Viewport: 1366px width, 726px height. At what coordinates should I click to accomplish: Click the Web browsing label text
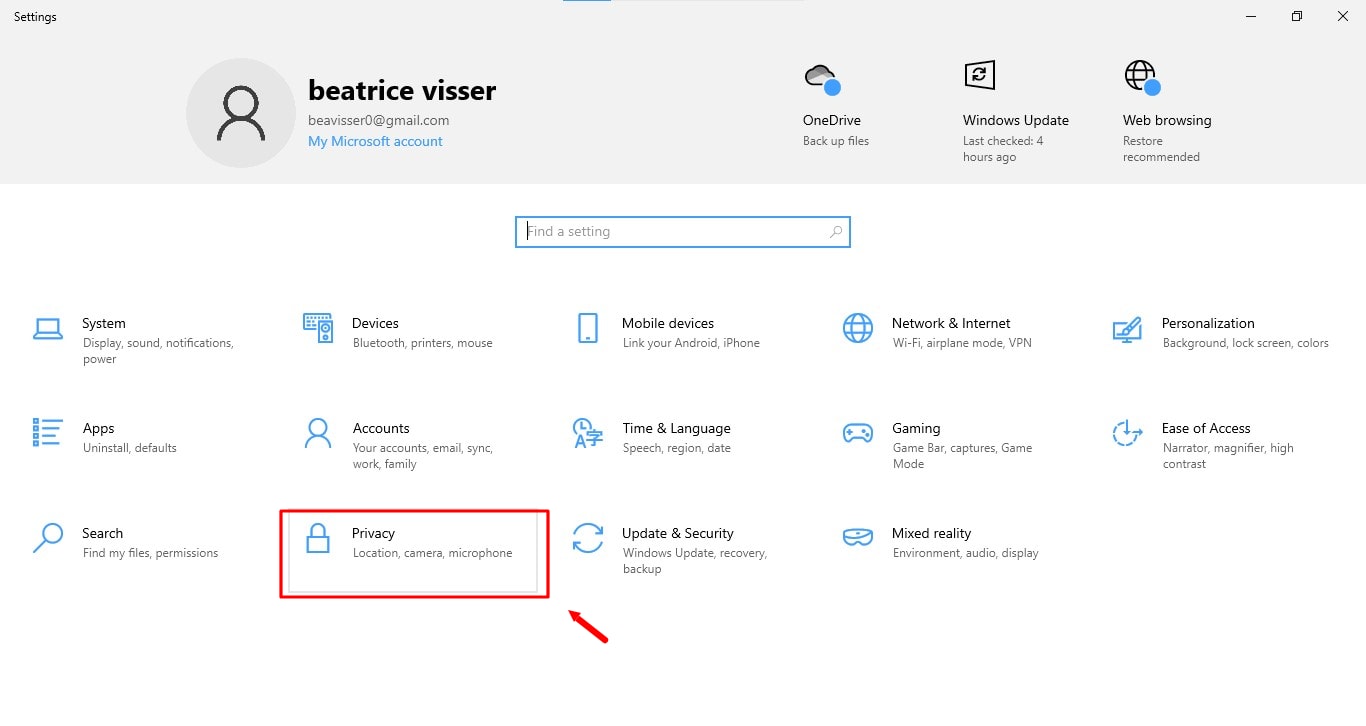click(1167, 120)
